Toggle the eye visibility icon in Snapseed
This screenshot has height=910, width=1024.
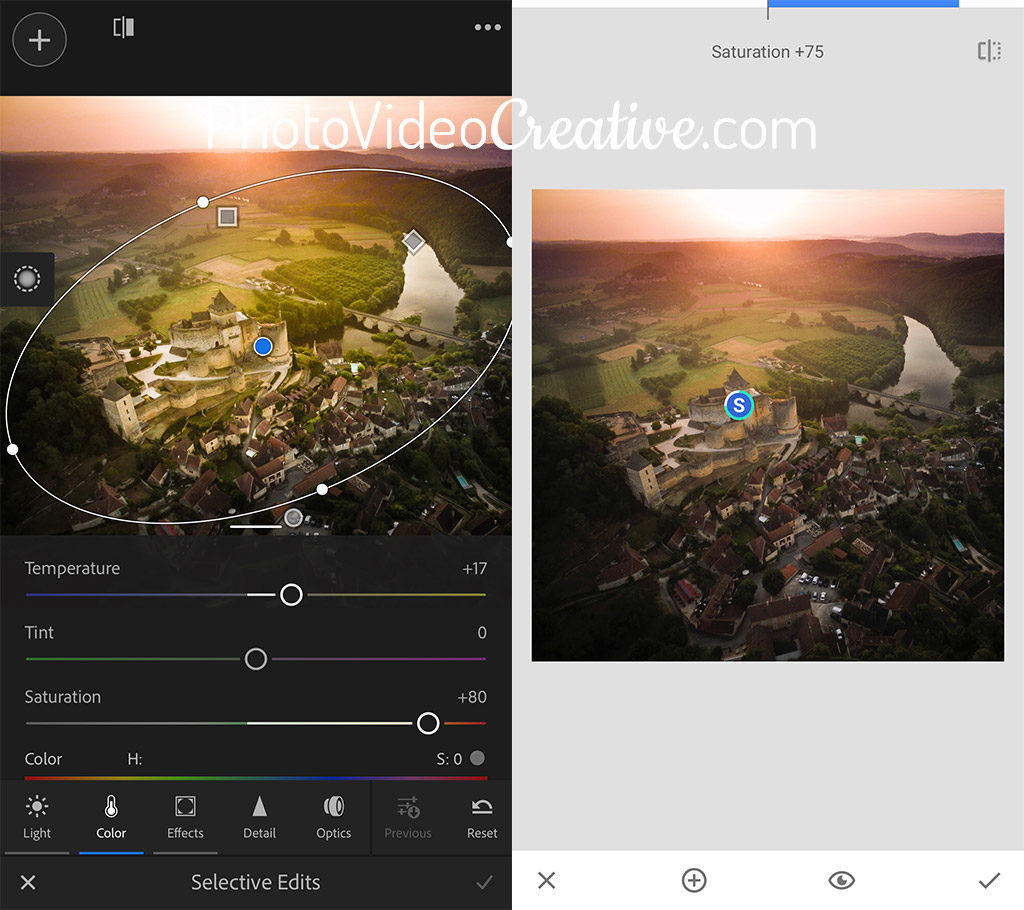[x=842, y=880]
